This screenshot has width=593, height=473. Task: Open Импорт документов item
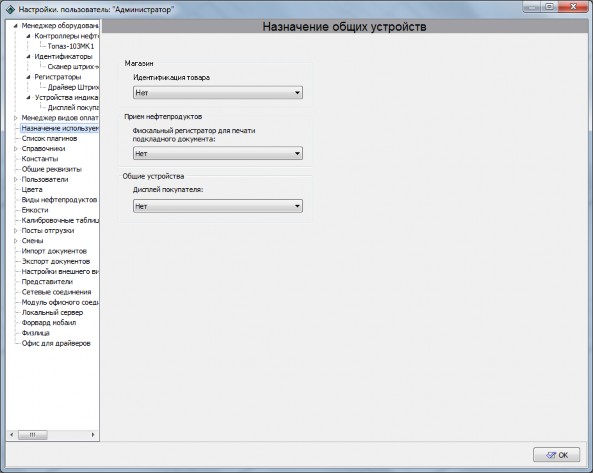point(54,251)
